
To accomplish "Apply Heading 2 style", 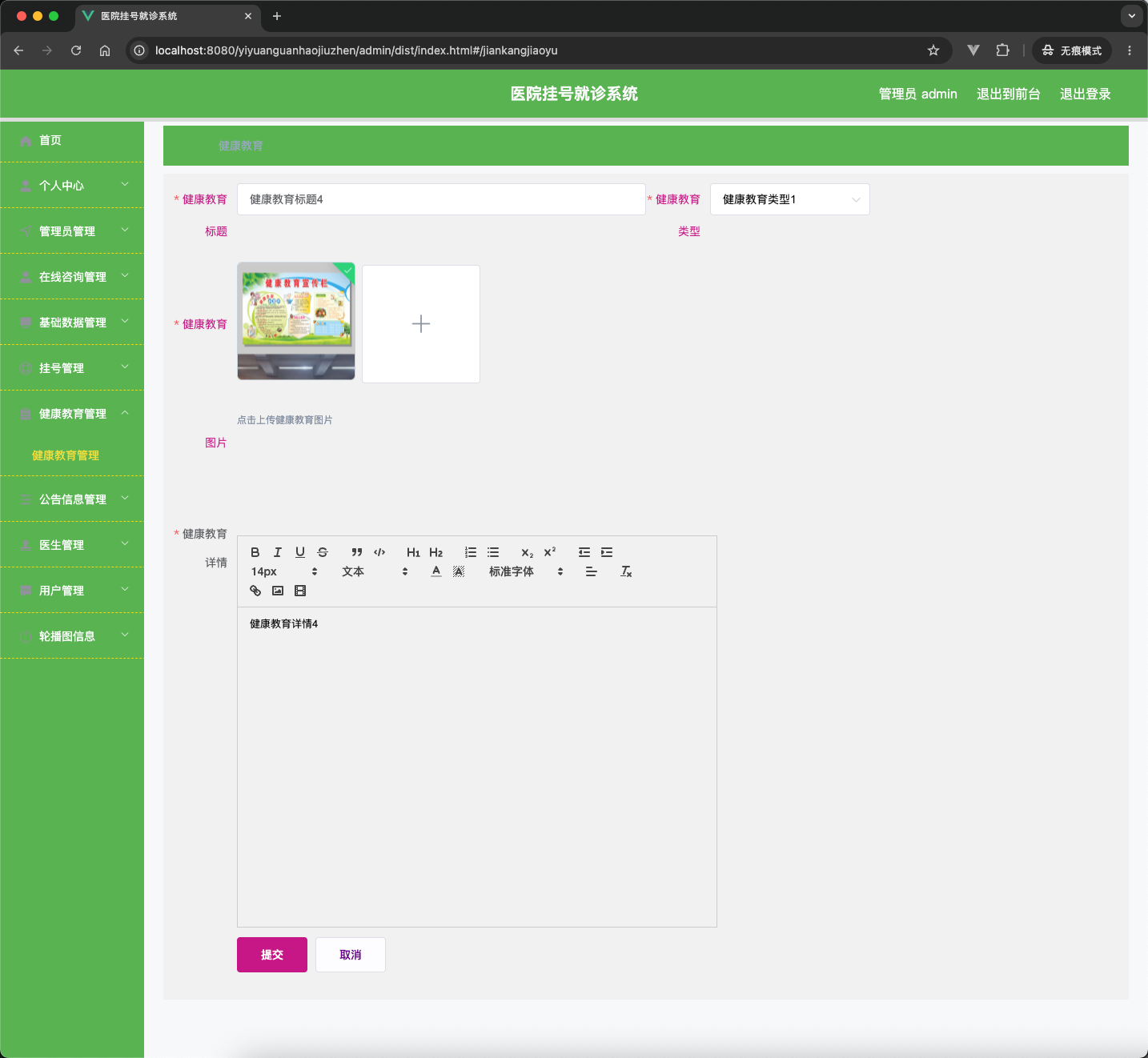I will click(436, 552).
